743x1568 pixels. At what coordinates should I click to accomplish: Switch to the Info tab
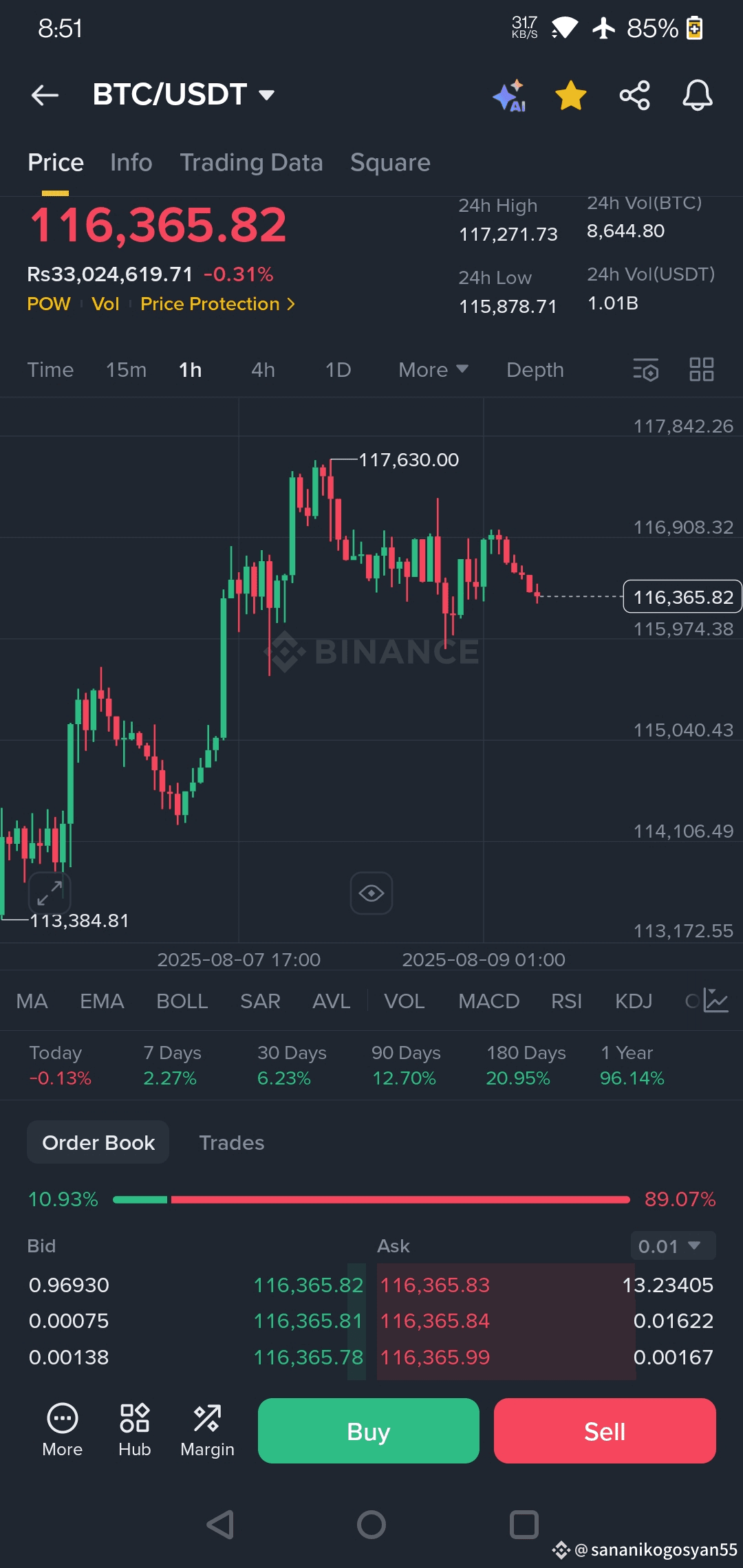point(131,163)
